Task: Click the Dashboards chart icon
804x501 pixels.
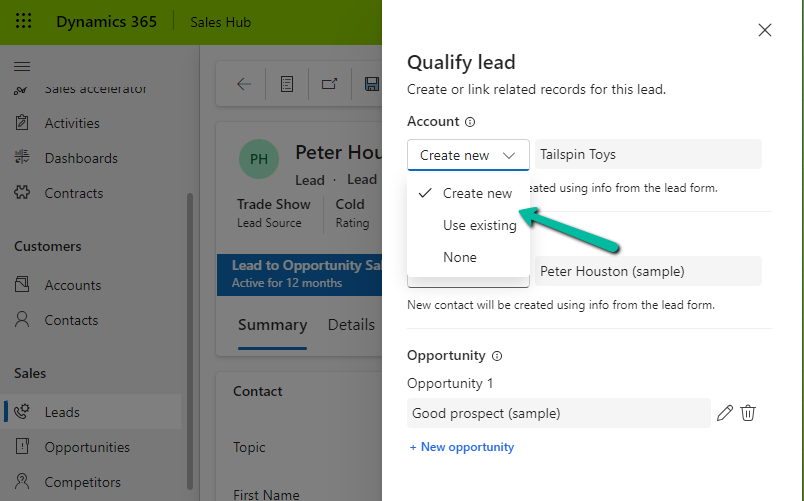Action: point(22,157)
